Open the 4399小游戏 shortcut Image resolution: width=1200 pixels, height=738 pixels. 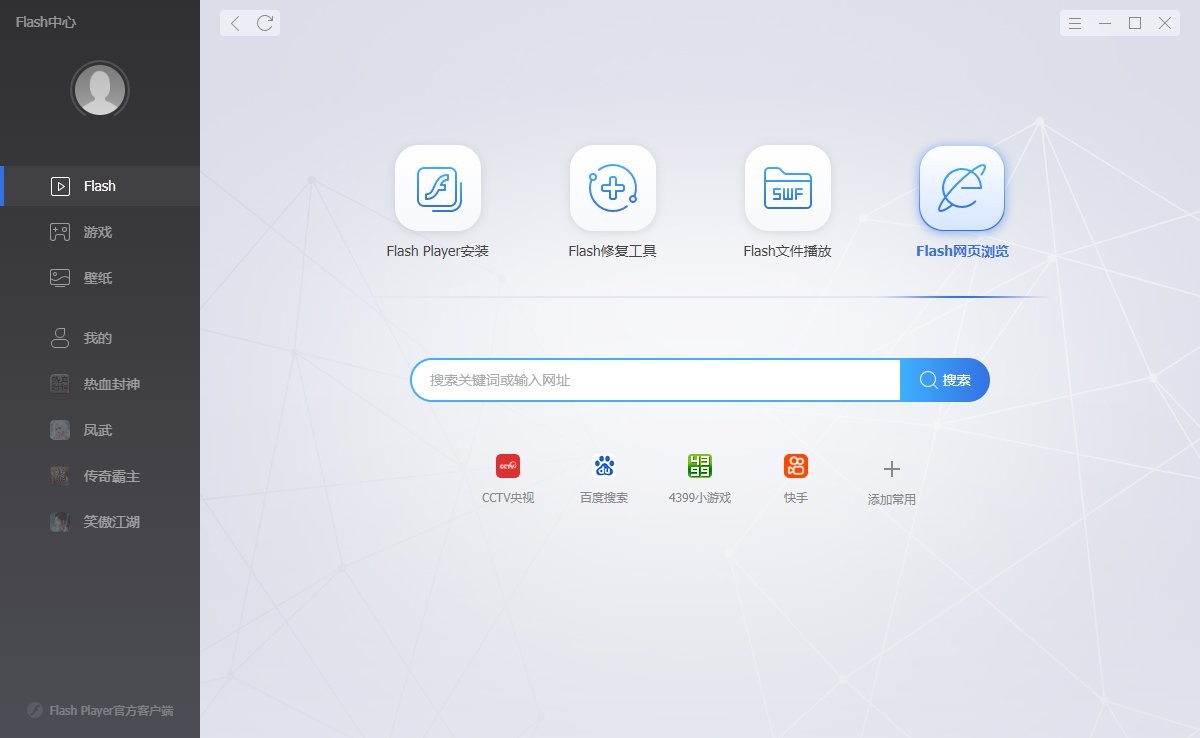(x=700, y=466)
